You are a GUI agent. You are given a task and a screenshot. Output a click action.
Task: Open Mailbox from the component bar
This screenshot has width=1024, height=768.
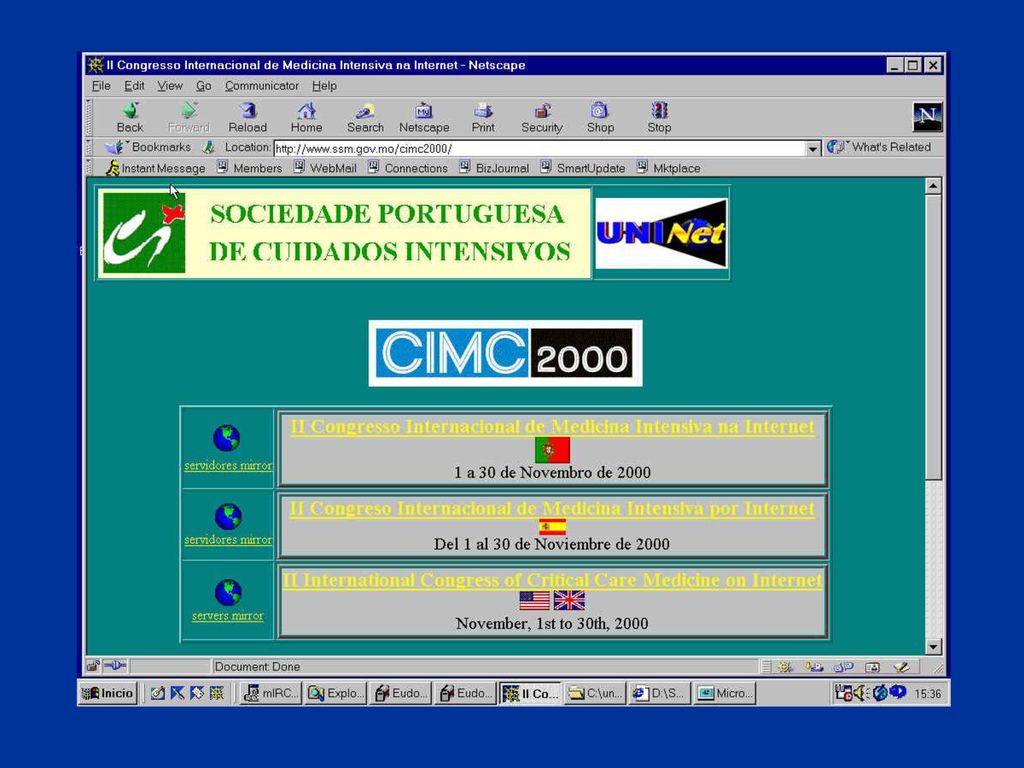tap(814, 667)
